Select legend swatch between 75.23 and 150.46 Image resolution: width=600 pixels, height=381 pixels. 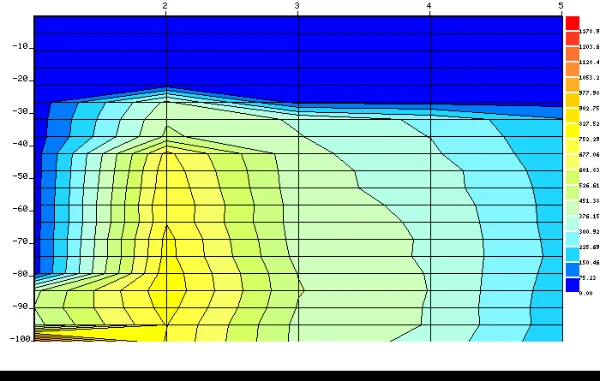572,270
